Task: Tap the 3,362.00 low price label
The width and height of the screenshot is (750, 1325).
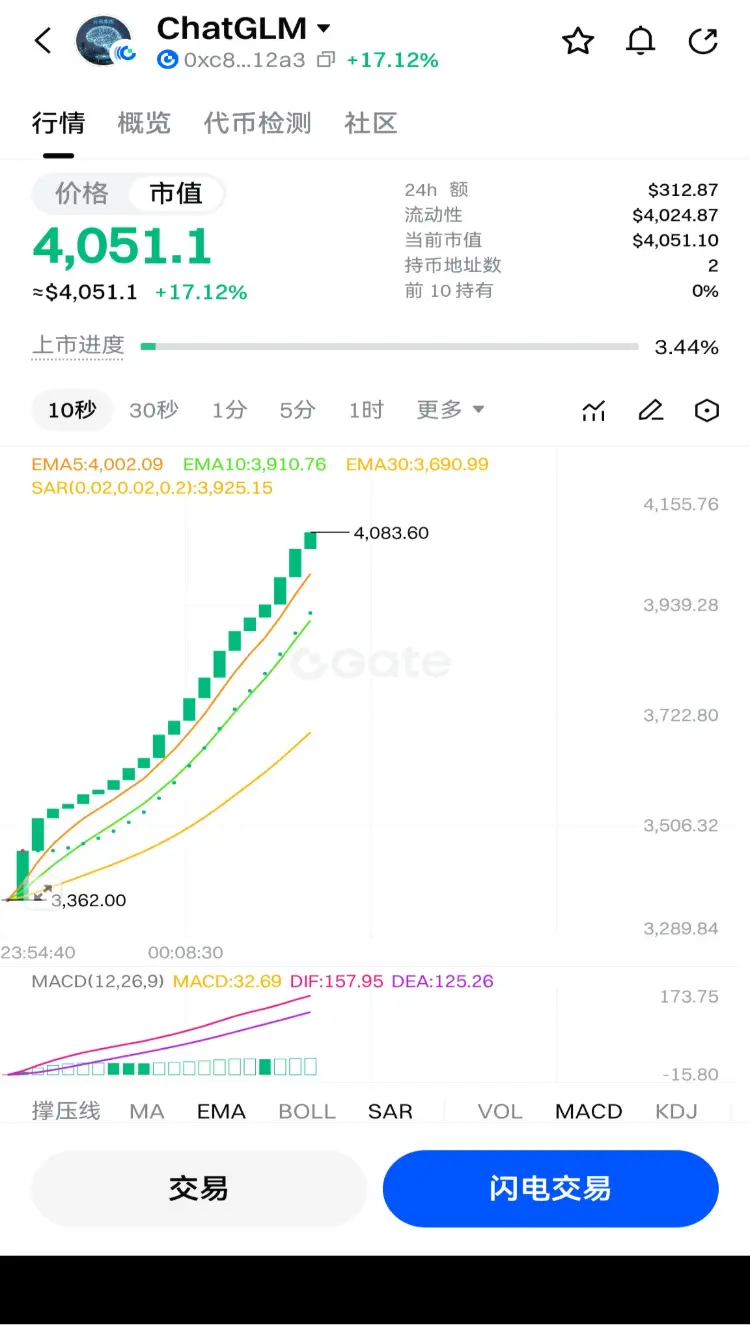Action: (x=89, y=900)
